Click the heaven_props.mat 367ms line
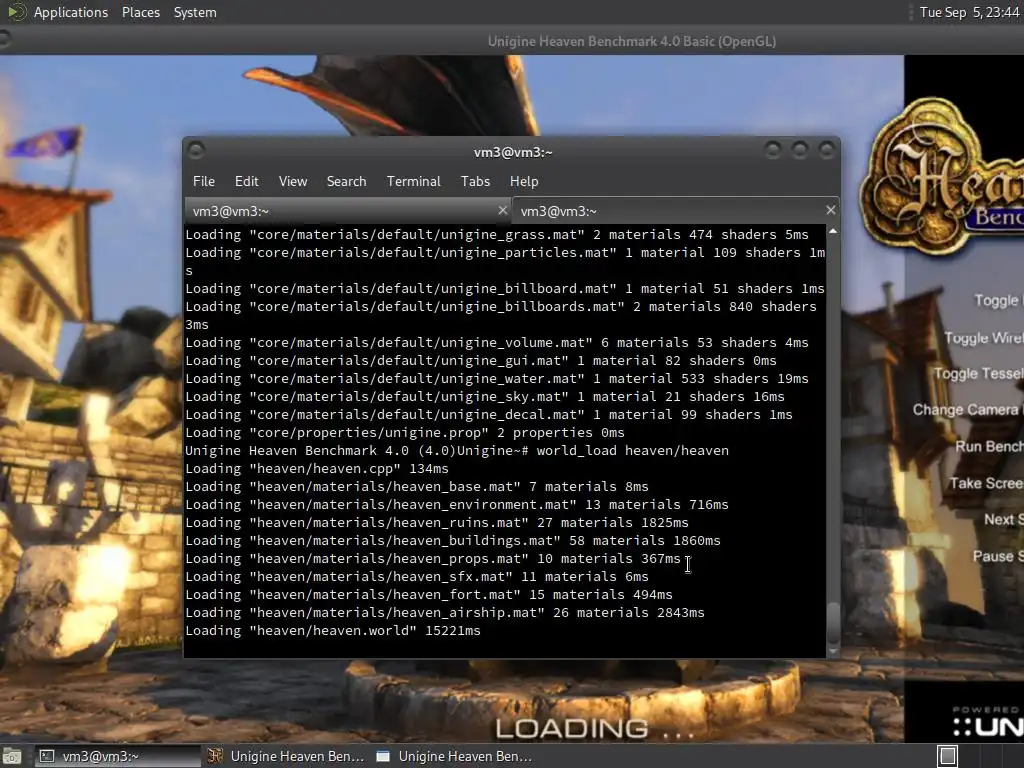 coord(432,559)
